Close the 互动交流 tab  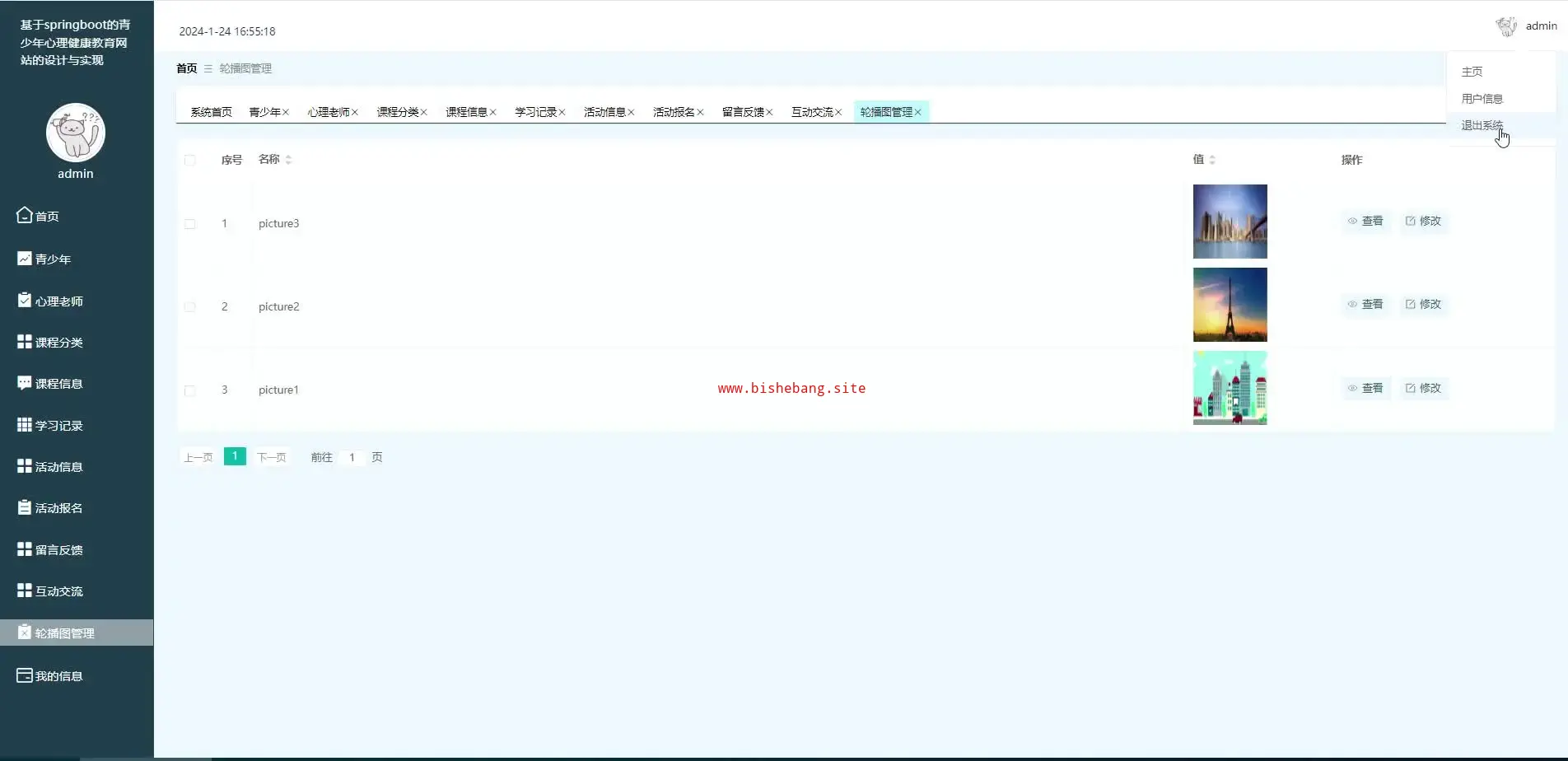(x=839, y=112)
